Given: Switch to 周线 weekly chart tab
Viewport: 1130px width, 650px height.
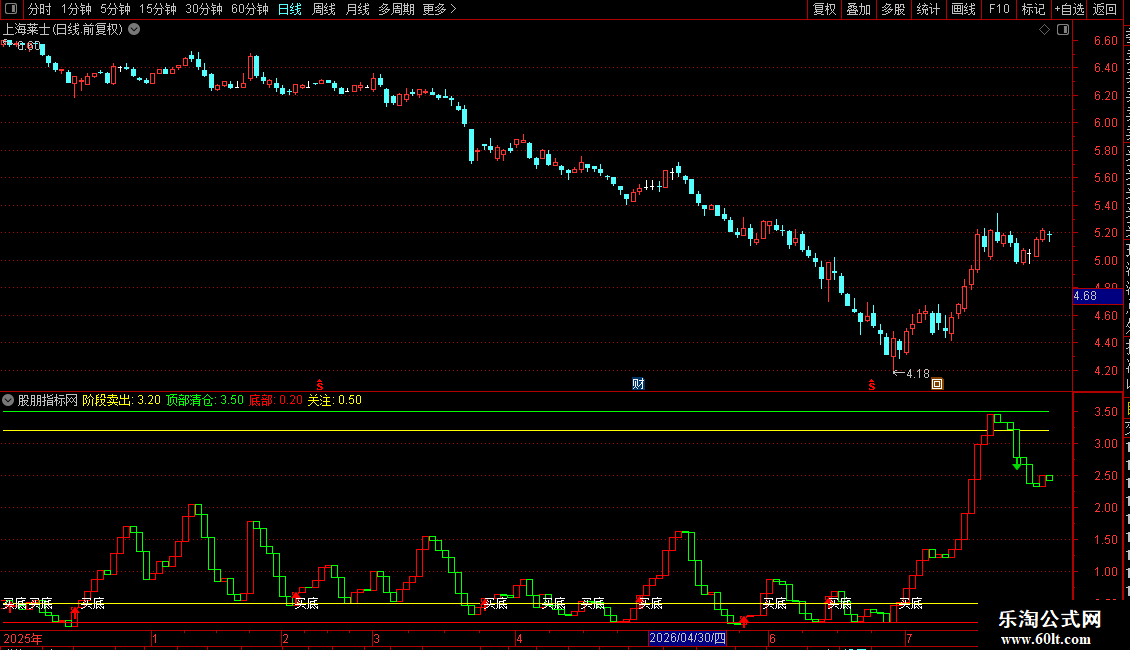Looking at the screenshot, I should (324, 9).
